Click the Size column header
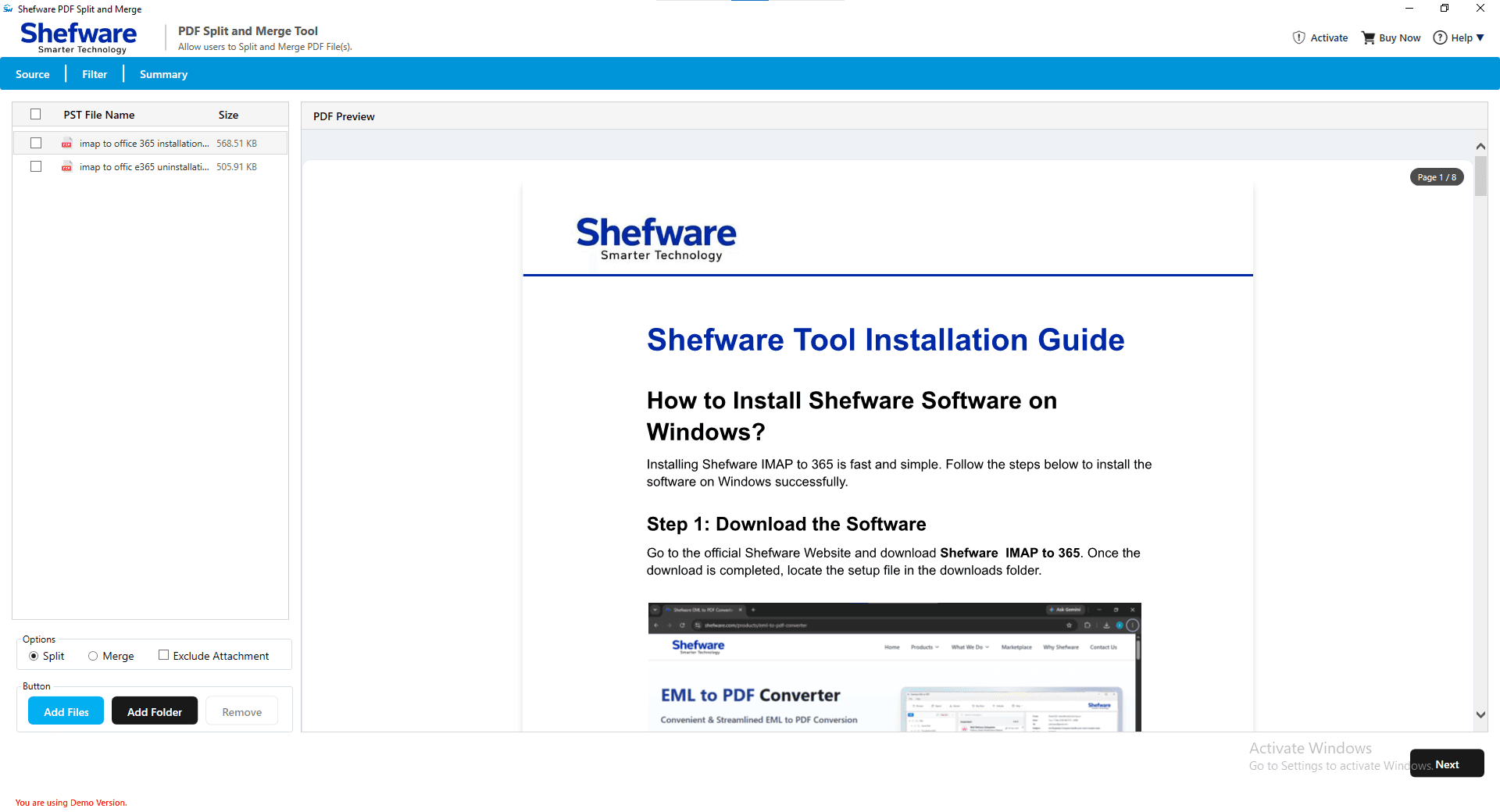Screen dimensions: 1500x812 (228, 115)
